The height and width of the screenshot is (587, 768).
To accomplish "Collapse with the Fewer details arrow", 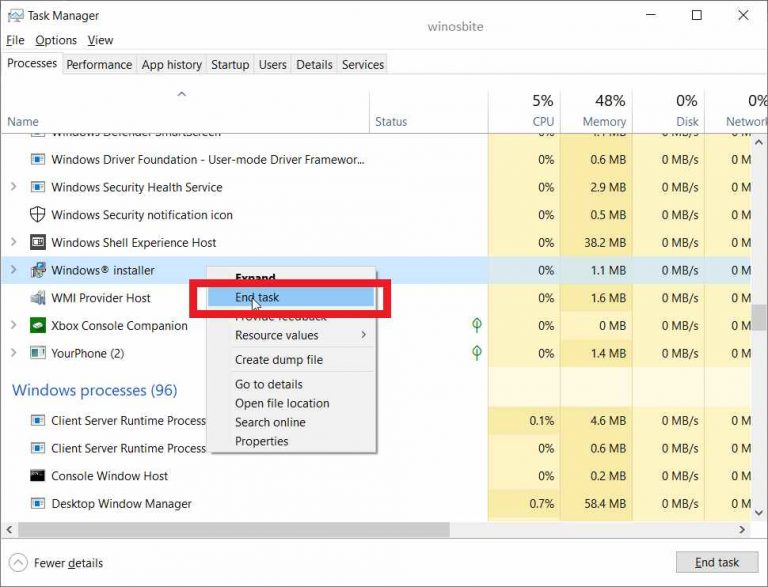I will point(18,563).
